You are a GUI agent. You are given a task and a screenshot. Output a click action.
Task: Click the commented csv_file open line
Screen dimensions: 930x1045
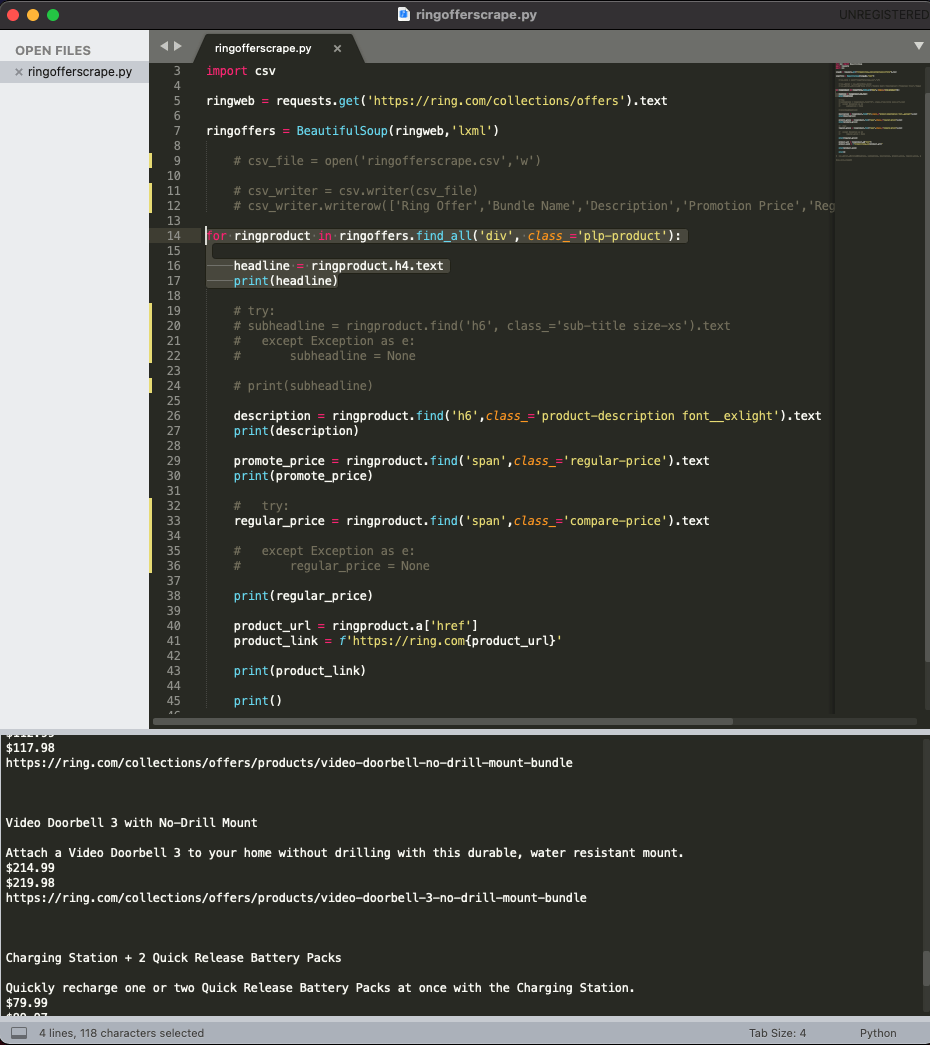[x=387, y=161]
